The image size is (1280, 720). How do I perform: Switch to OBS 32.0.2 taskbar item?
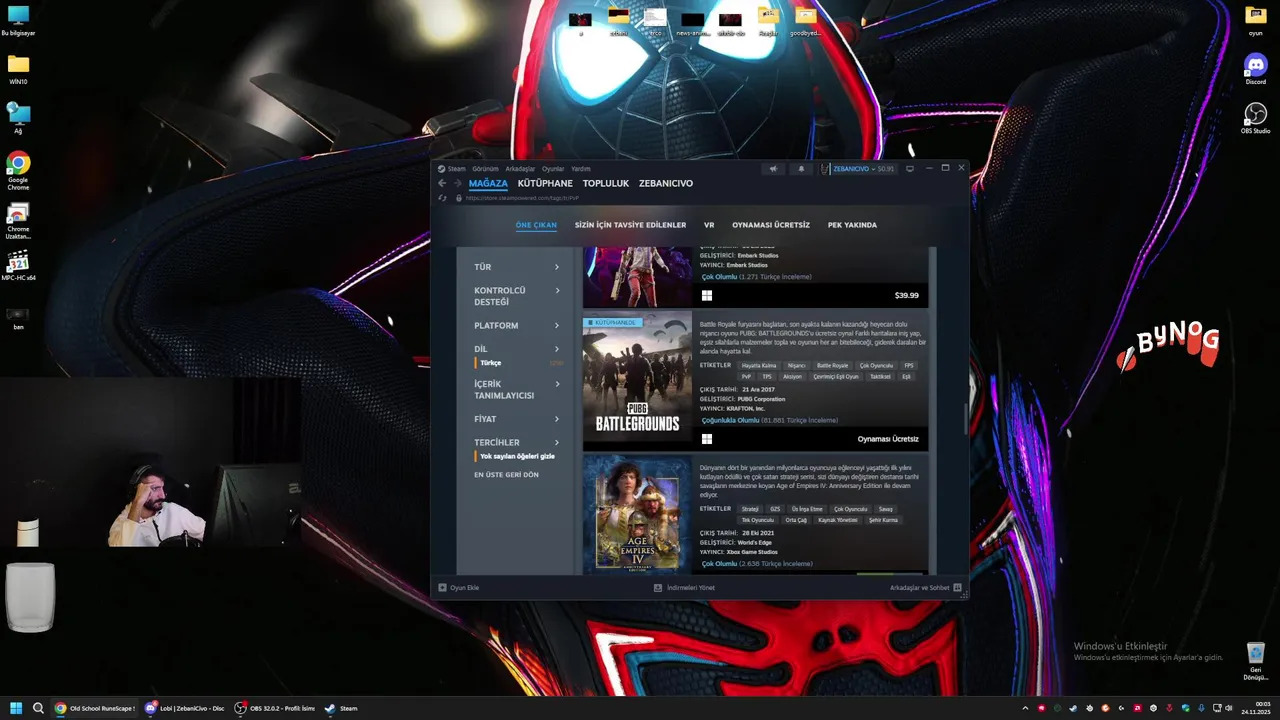[x=275, y=708]
